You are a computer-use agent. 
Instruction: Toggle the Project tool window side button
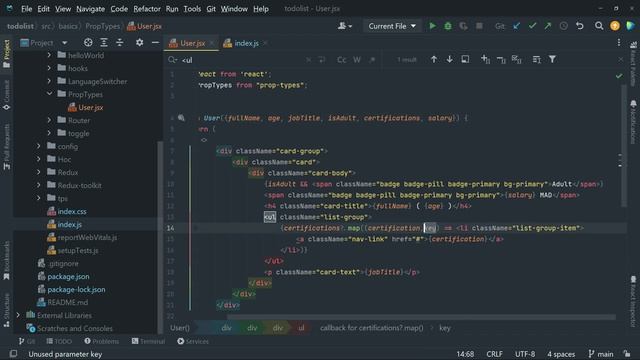point(7,54)
